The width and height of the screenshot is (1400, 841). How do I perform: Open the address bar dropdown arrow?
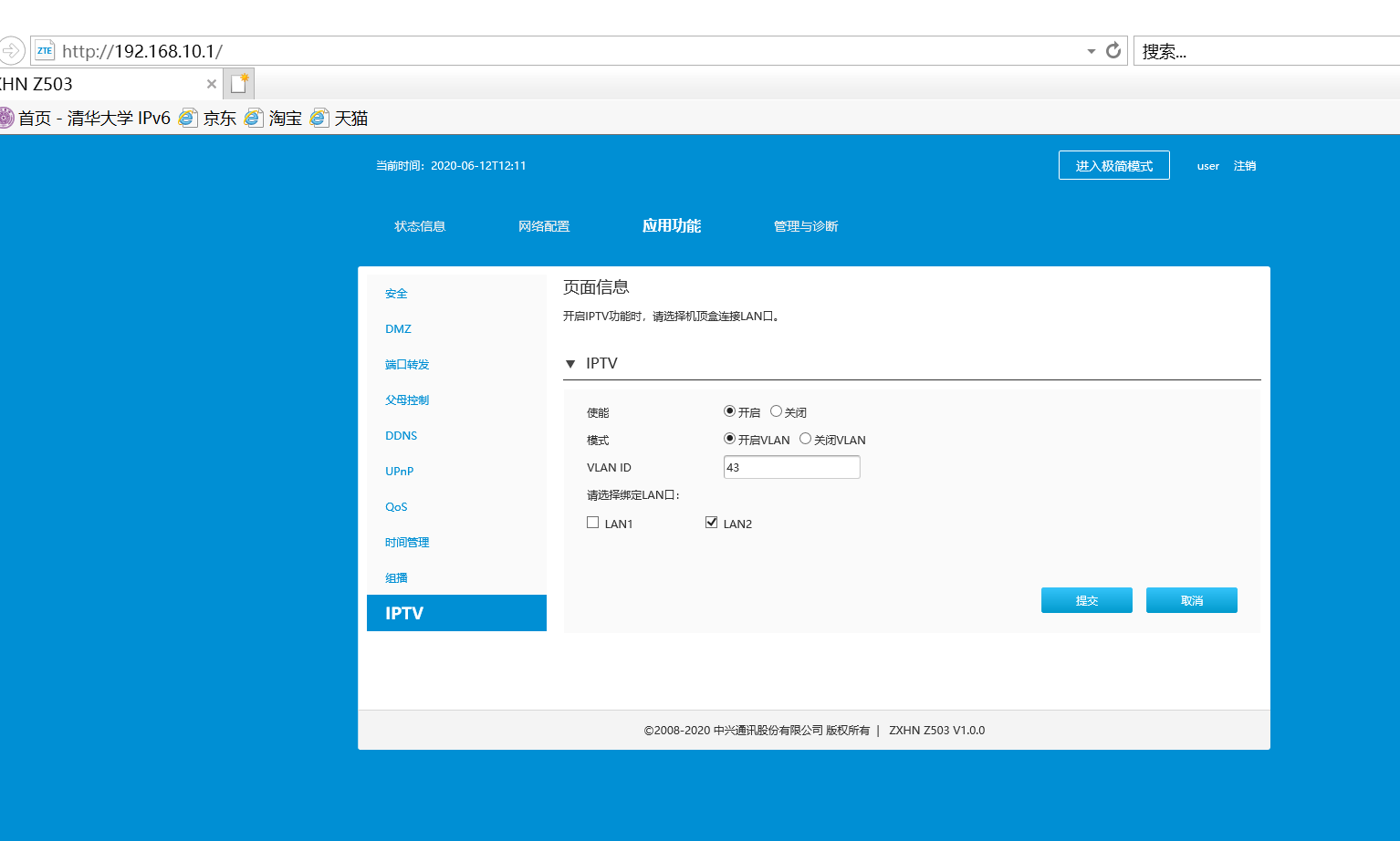1091,51
